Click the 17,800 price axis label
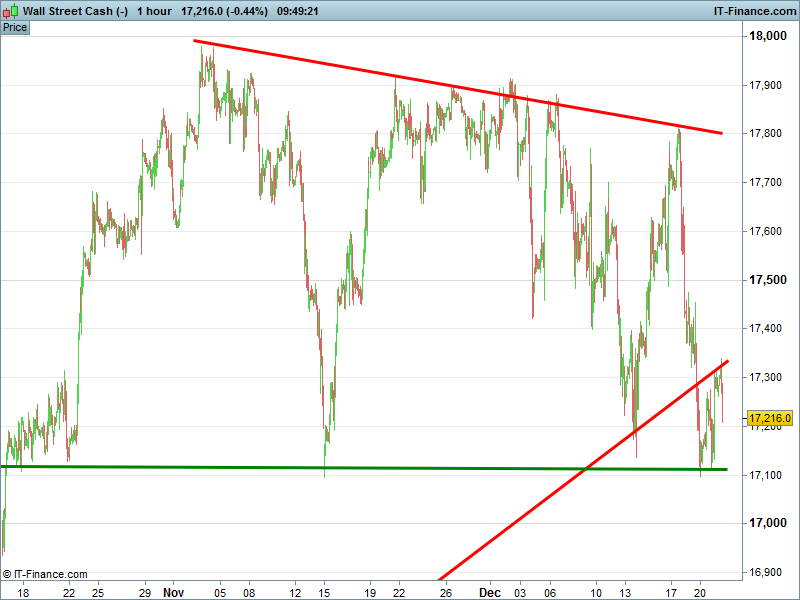The image size is (800, 600). click(x=765, y=134)
